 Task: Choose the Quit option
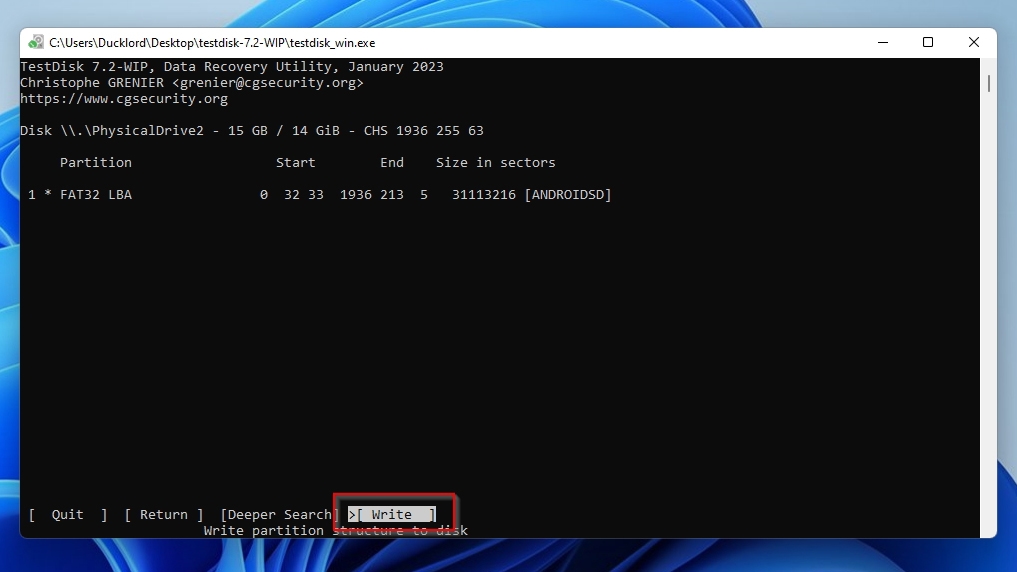pyautogui.click(x=67, y=514)
